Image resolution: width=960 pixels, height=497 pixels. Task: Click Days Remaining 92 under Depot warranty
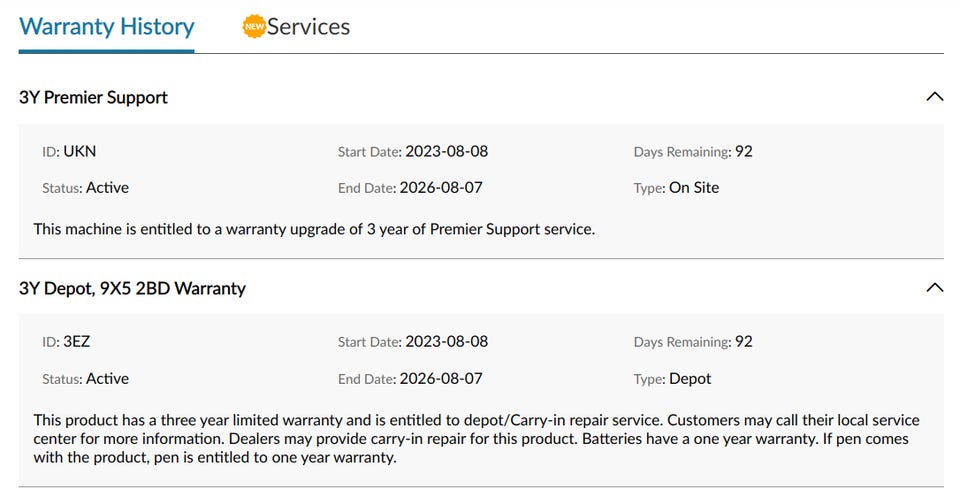tap(743, 342)
